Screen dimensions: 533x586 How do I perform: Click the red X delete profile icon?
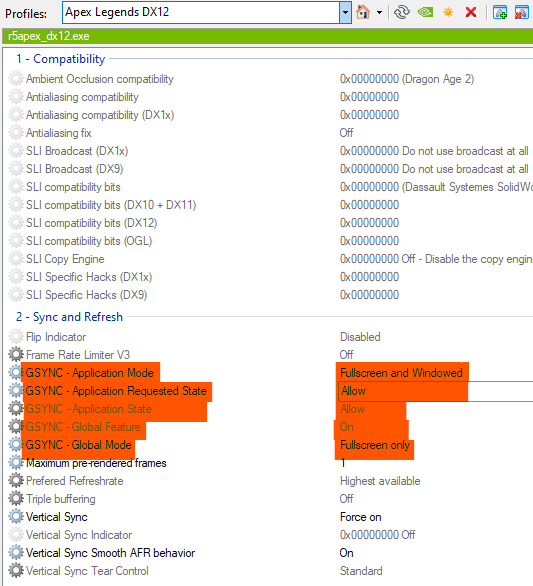tap(471, 12)
